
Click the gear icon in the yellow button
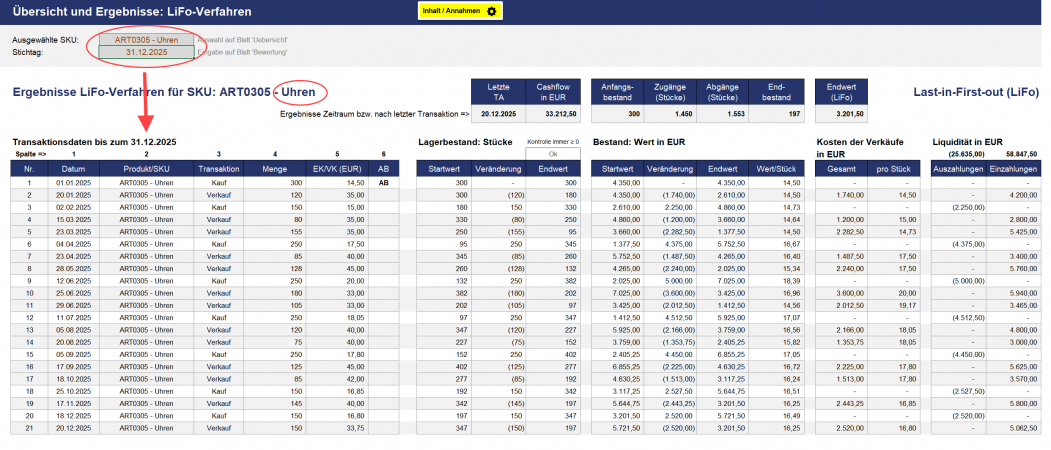pyautogui.click(x=491, y=11)
